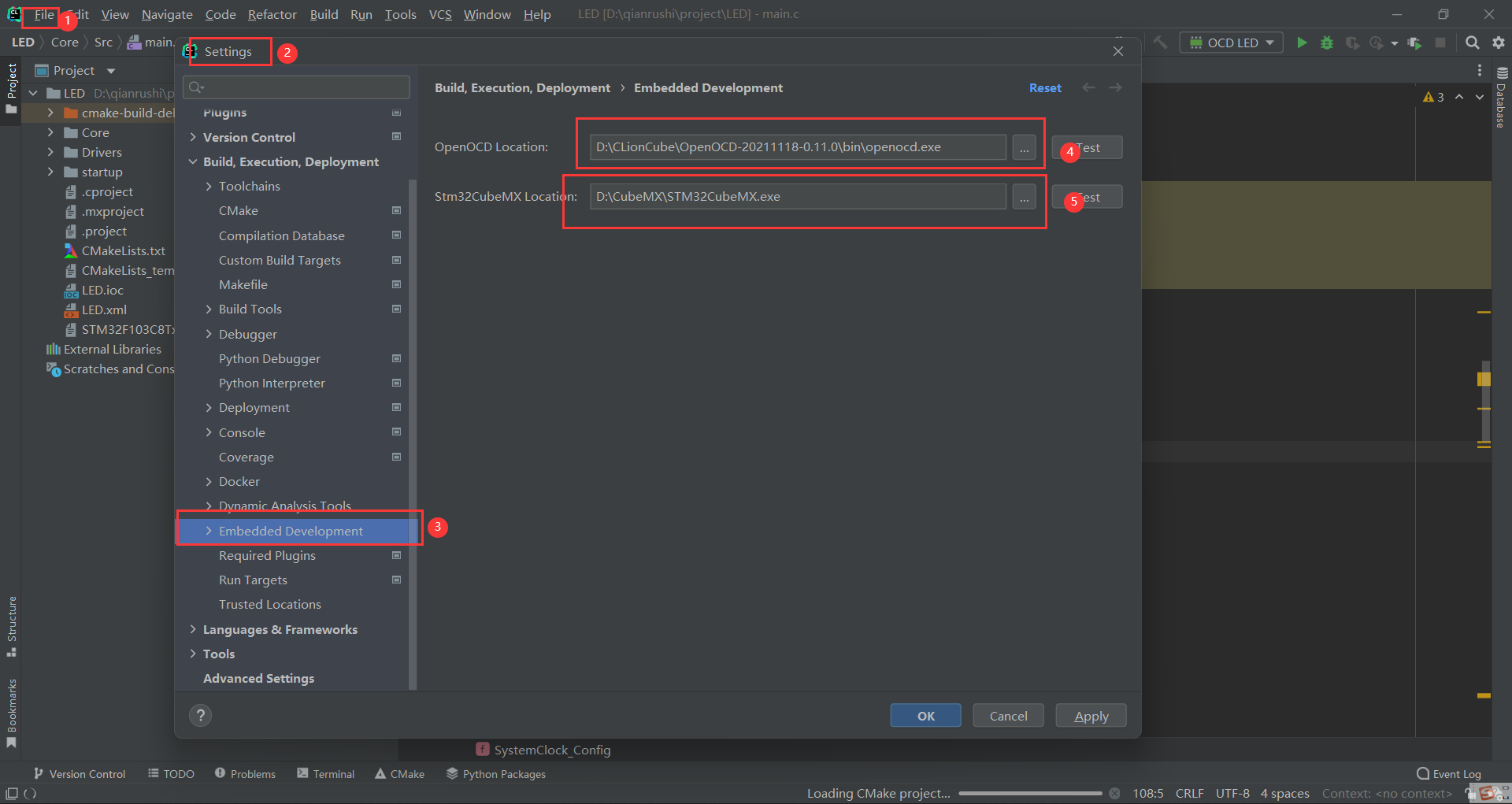The image size is (1512, 804).
Task: Open the Database tool window
Action: 1502,98
